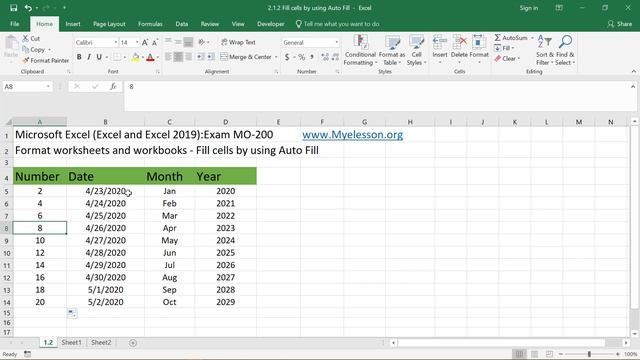Viewport: 640px width, 360px height.
Task: Switch to Formulas ribbon tab
Action: coord(150,24)
